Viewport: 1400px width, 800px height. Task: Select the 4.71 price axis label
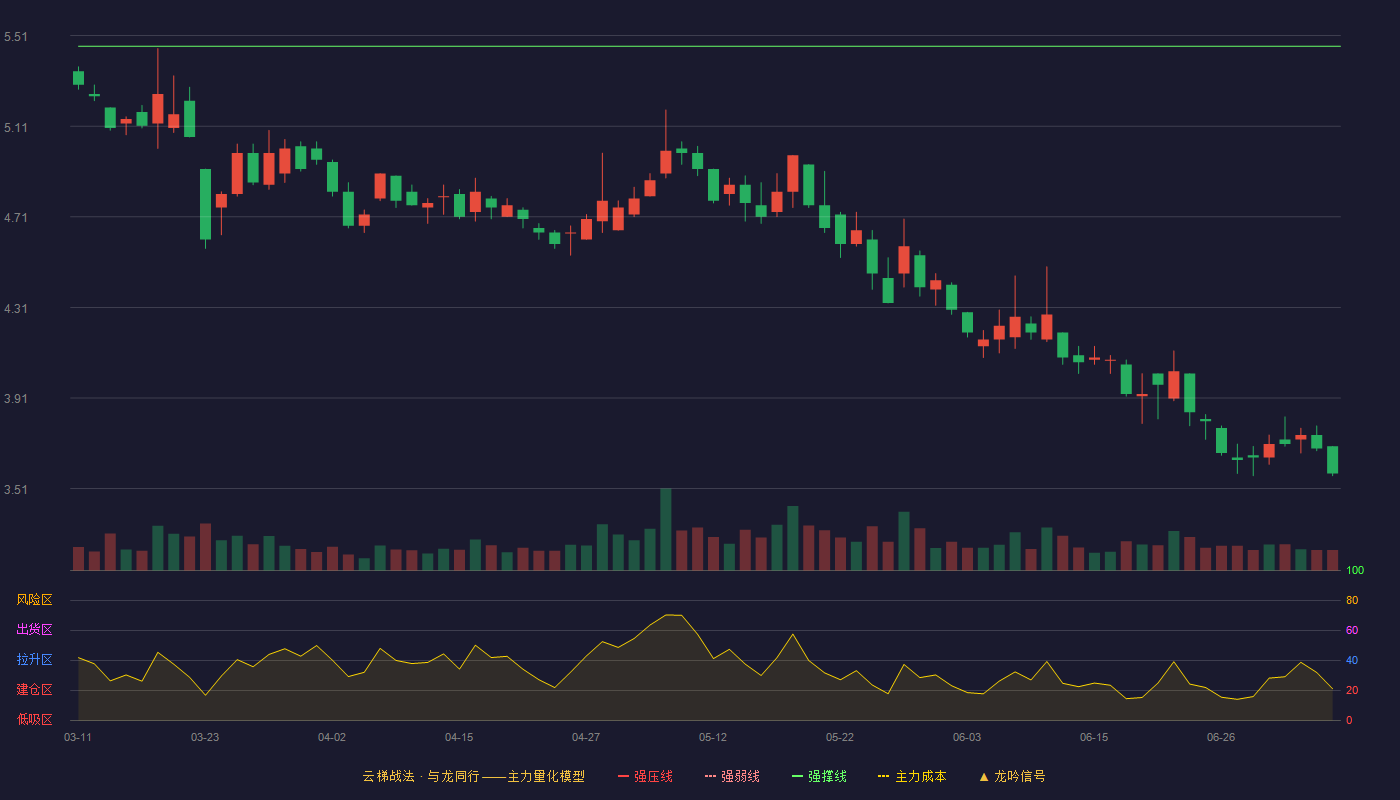(16, 218)
